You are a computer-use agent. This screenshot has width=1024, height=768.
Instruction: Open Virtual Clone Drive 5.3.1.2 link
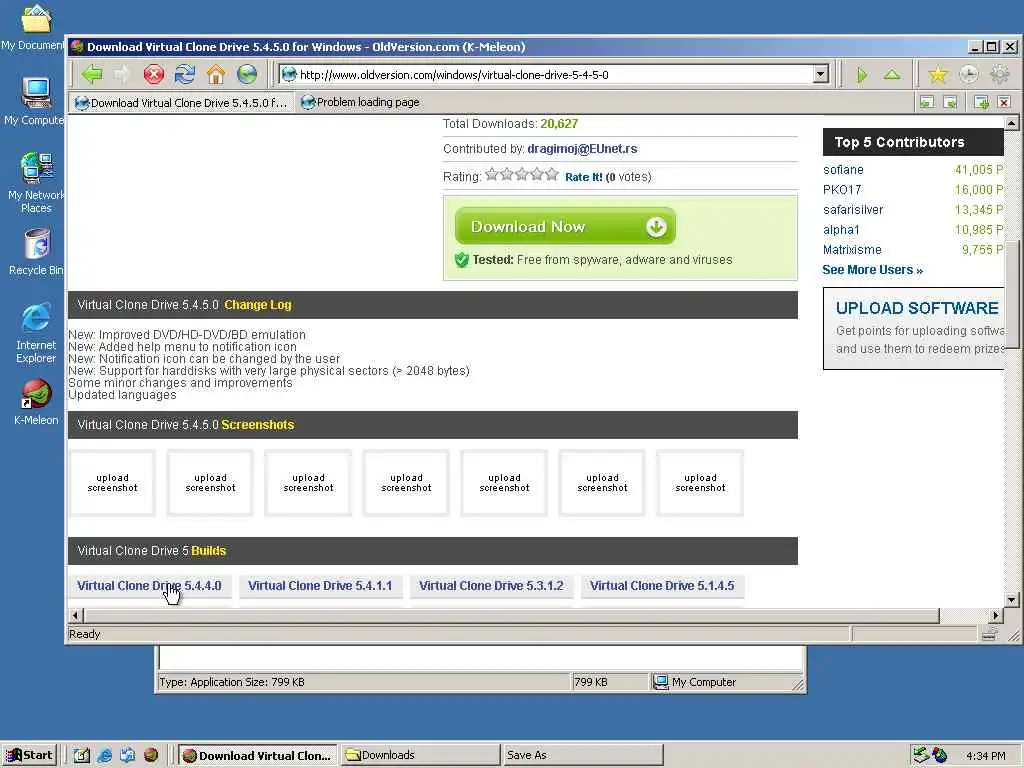[491, 586]
